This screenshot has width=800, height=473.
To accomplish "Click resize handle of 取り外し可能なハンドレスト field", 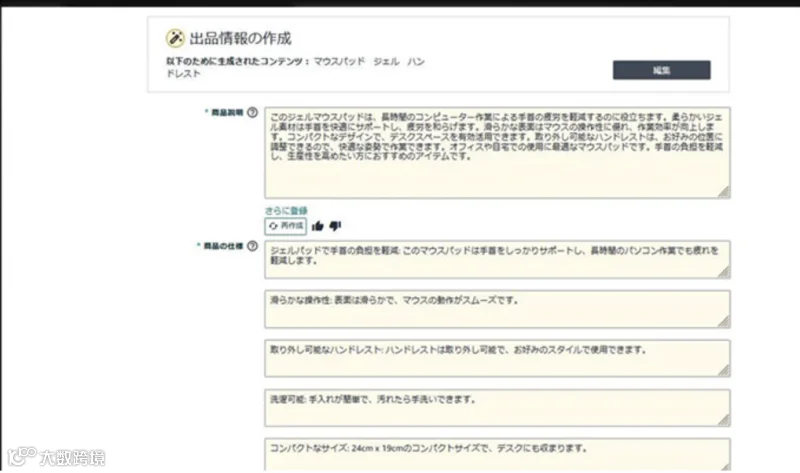I will tap(724, 371).
